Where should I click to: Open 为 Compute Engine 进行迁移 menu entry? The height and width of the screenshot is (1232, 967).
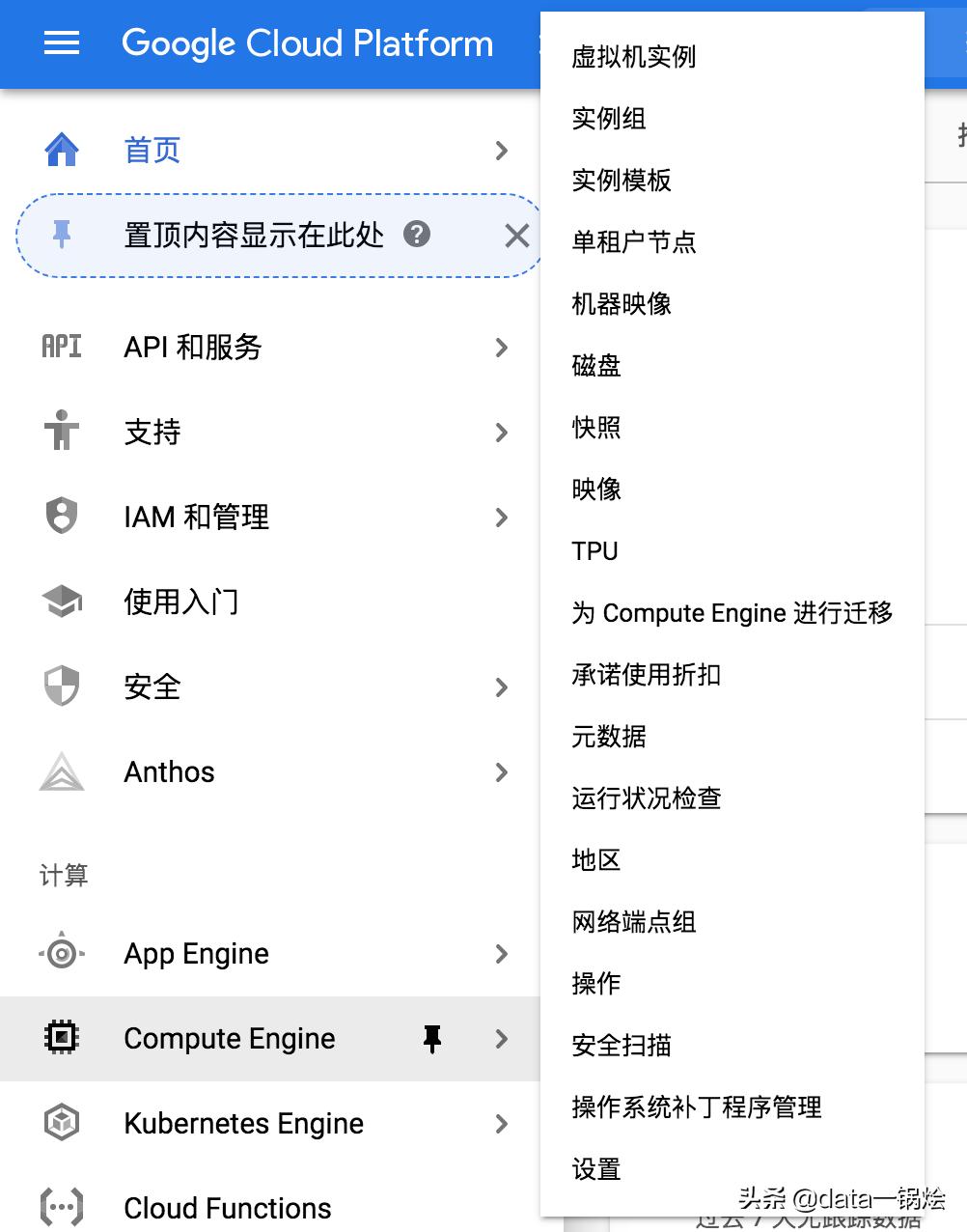tap(732, 613)
